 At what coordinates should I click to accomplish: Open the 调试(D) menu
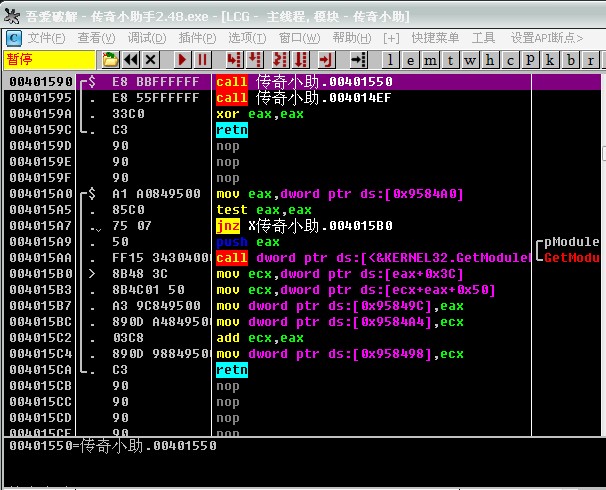(x=147, y=38)
